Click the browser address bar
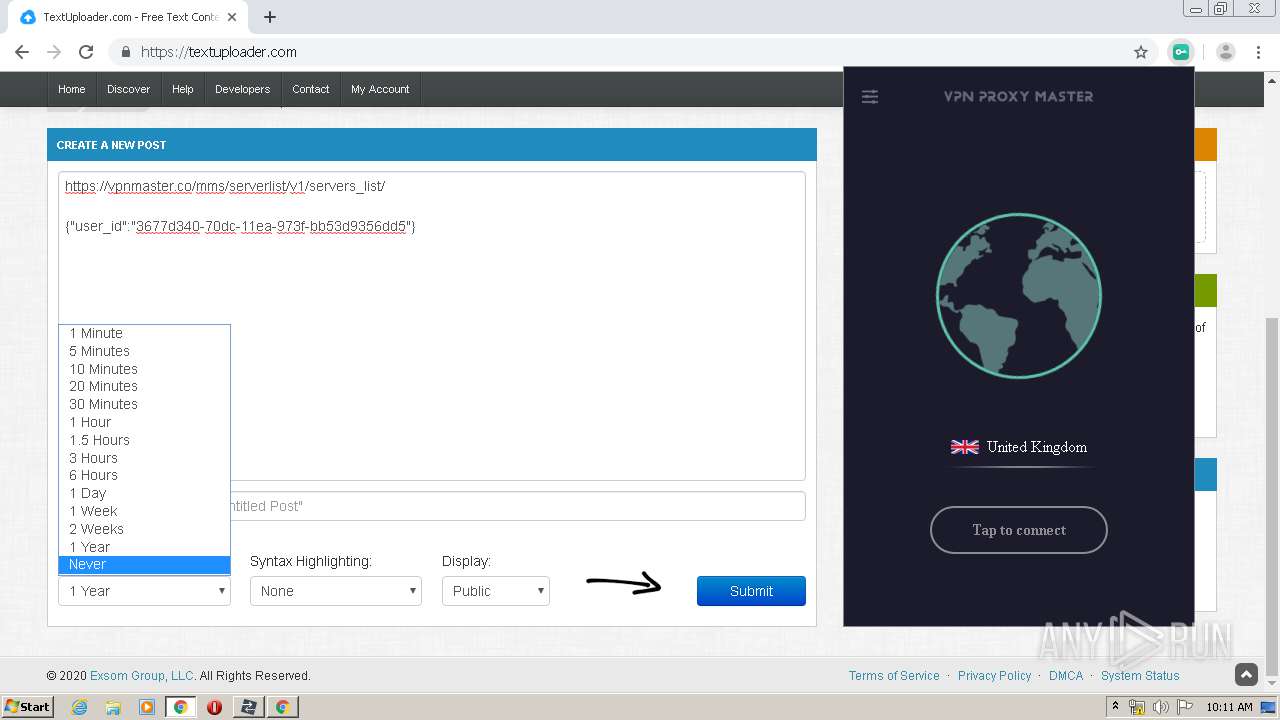Image resolution: width=1280 pixels, height=720 pixels. click(x=630, y=52)
